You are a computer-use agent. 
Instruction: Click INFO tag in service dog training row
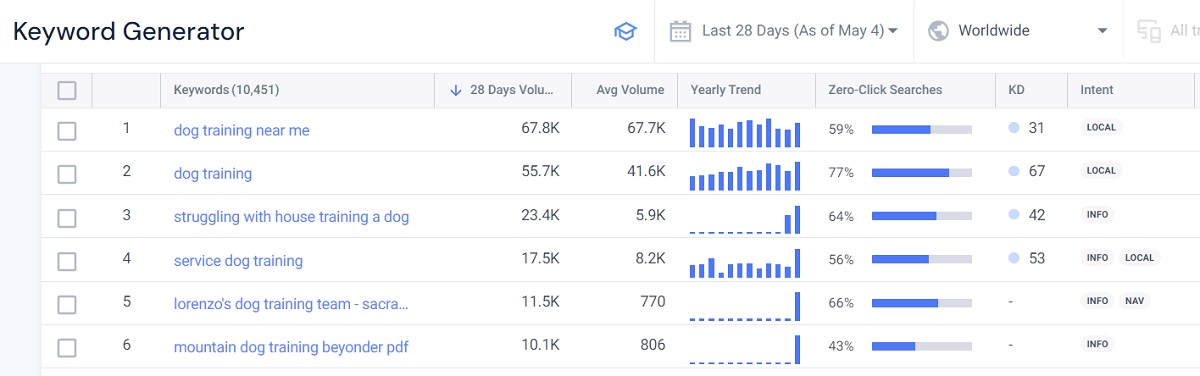pyautogui.click(x=1097, y=258)
